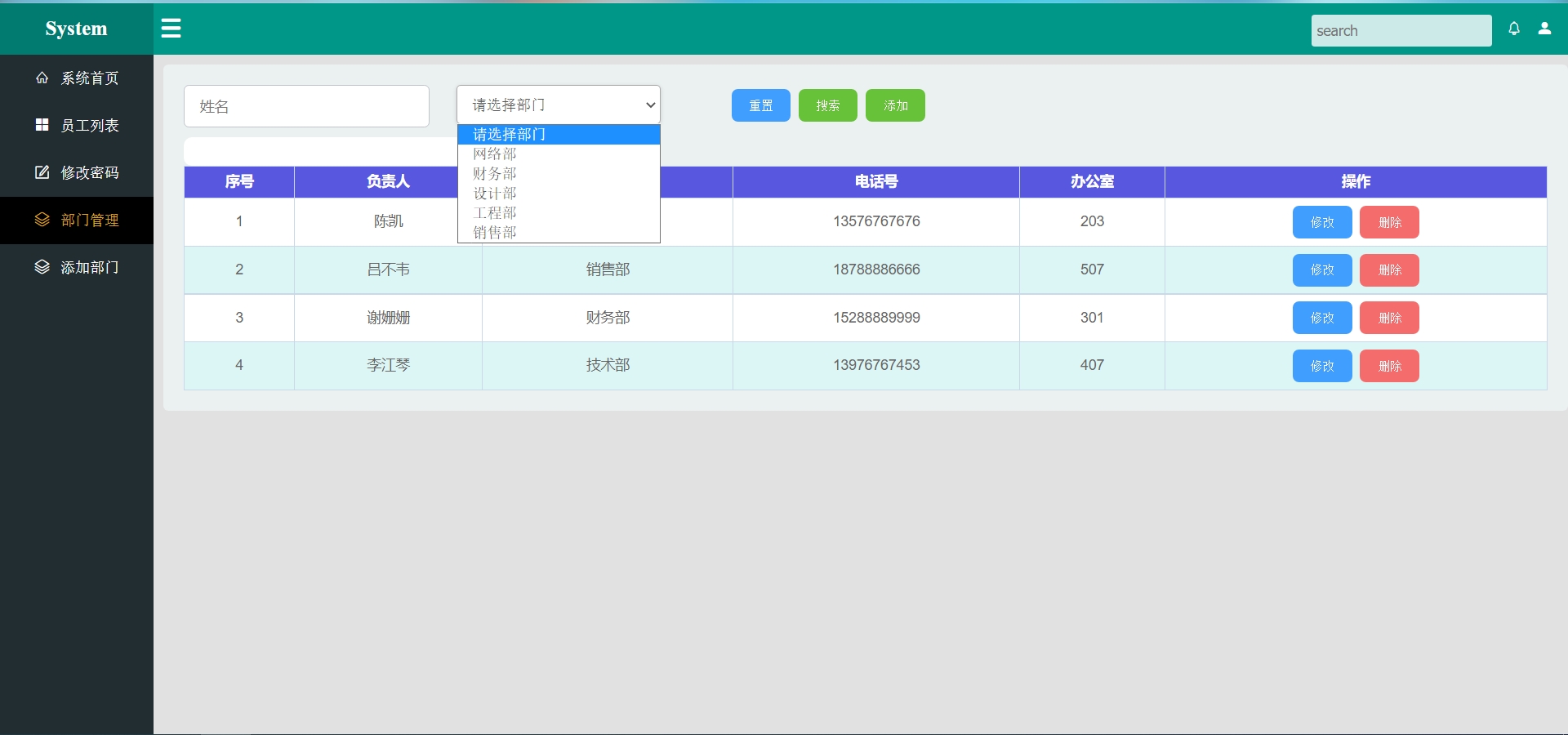
Task: Select the layers icon next to 部门管理
Action: pyautogui.click(x=42, y=220)
